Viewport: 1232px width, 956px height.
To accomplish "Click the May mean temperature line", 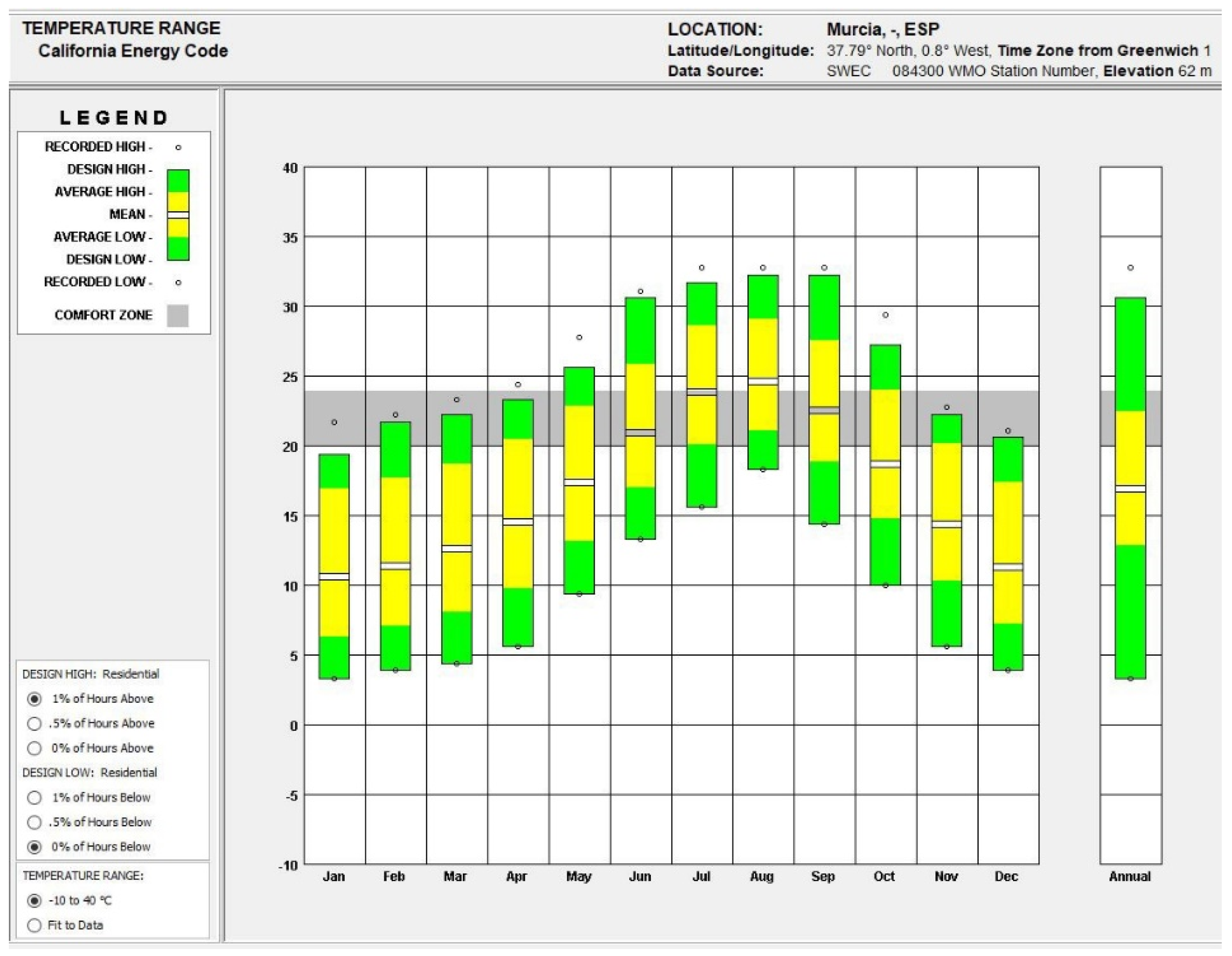I will click(579, 482).
